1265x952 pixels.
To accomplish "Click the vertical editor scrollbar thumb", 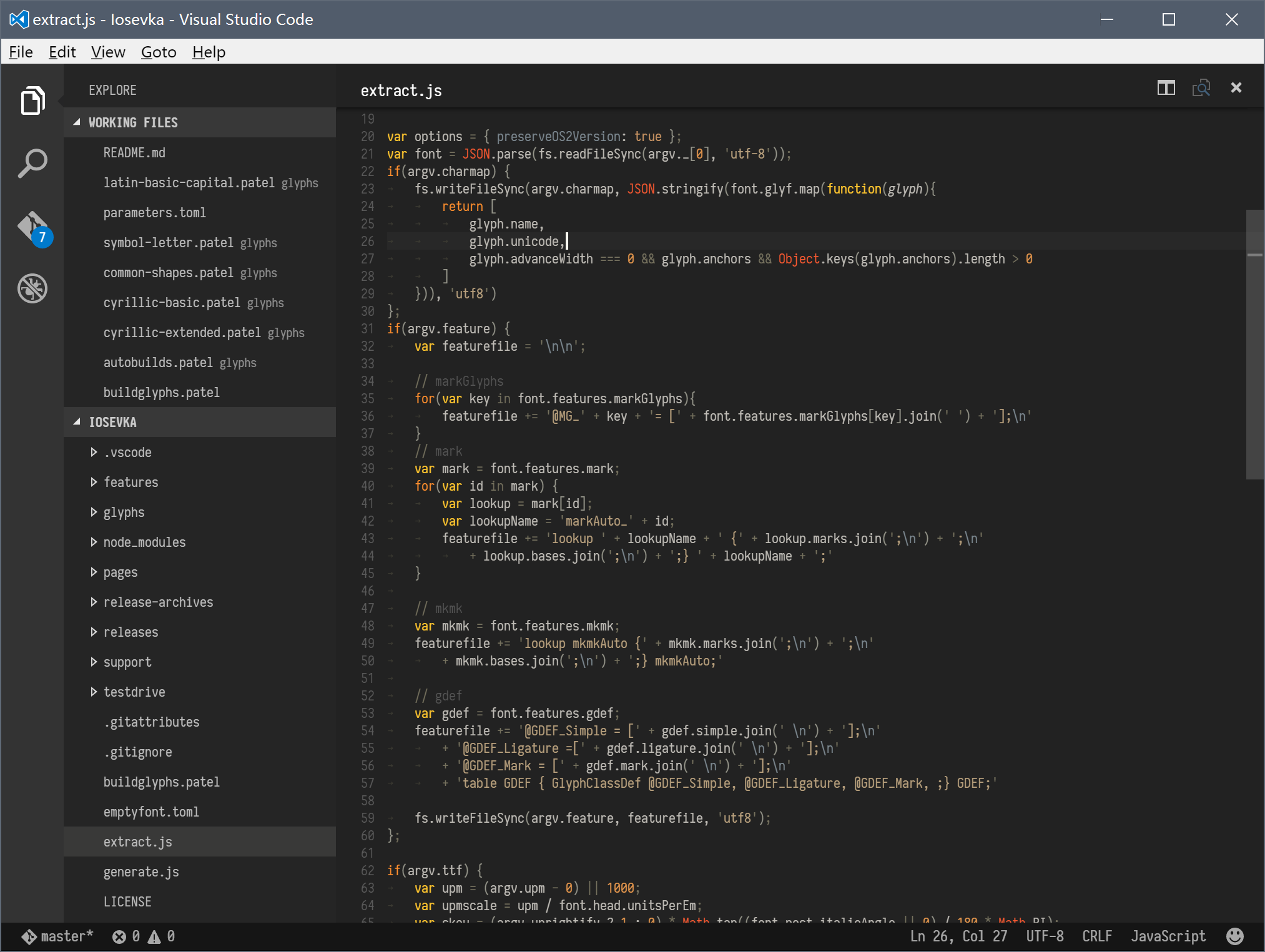I will 1254,343.
